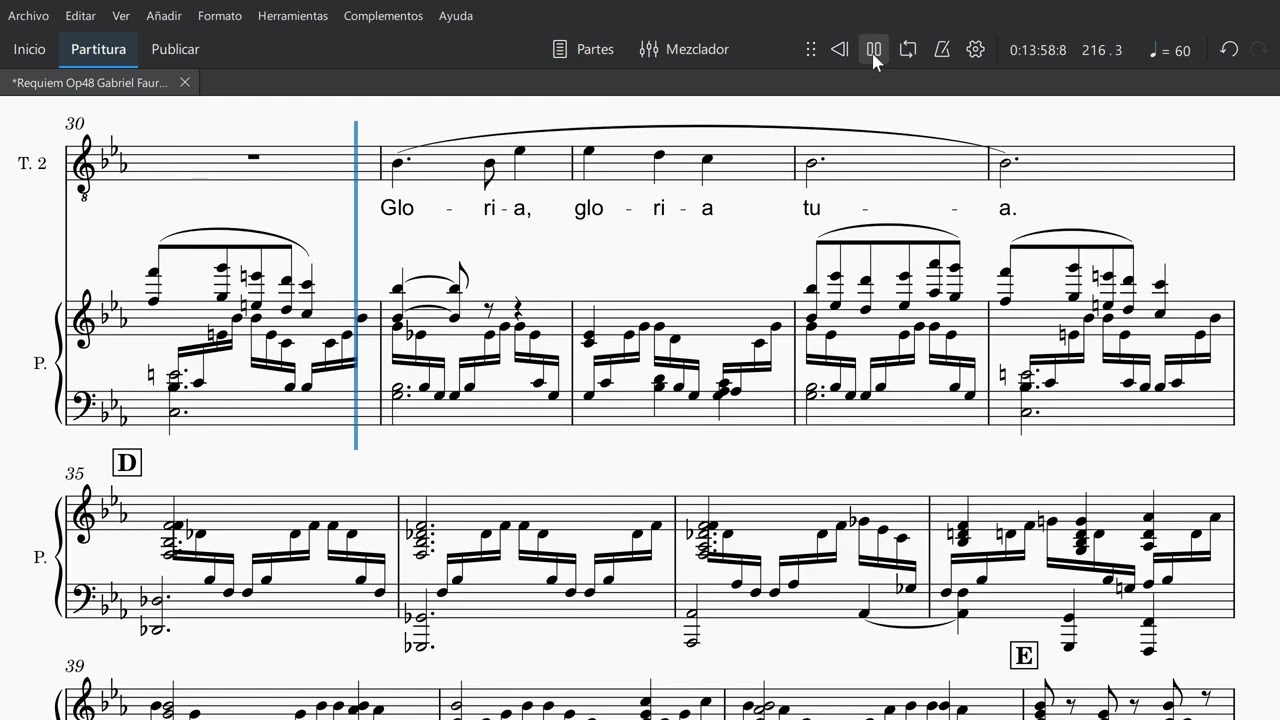The width and height of the screenshot is (1280, 720).
Task: Select measure number 30
Action: tap(75, 124)
